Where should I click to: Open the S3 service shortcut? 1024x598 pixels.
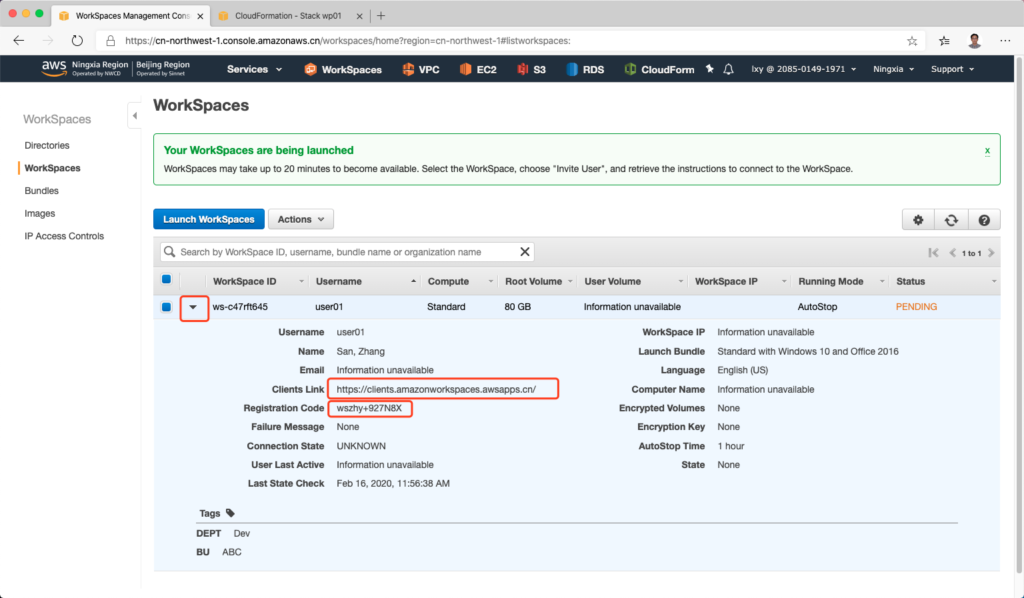click(532, 69)
